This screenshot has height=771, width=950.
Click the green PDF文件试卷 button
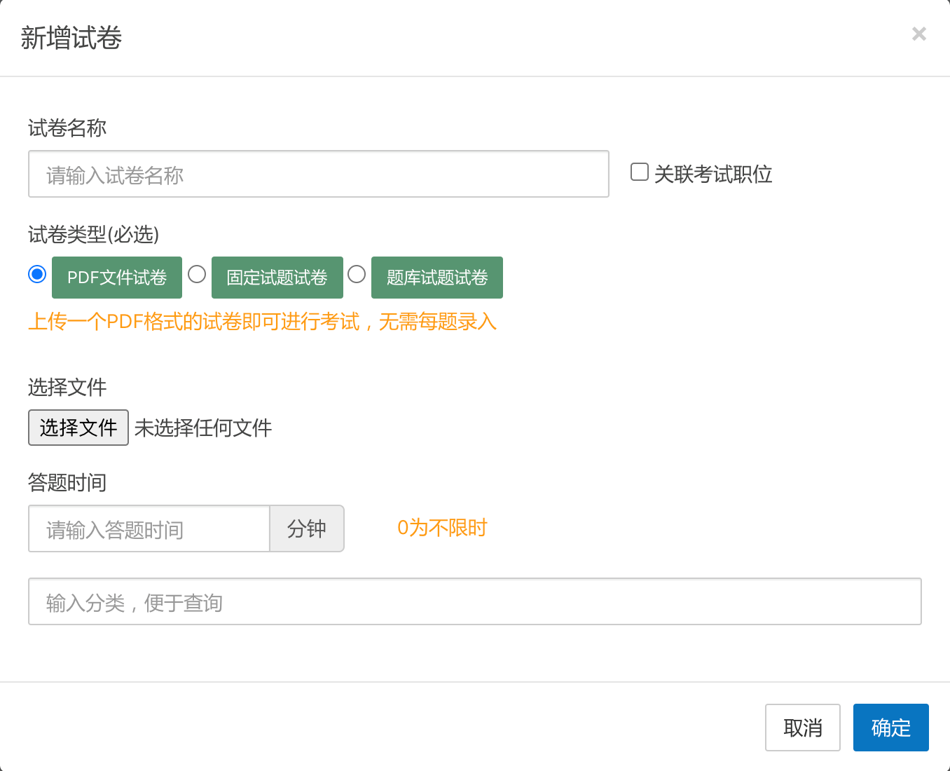[x=117, y=278]
